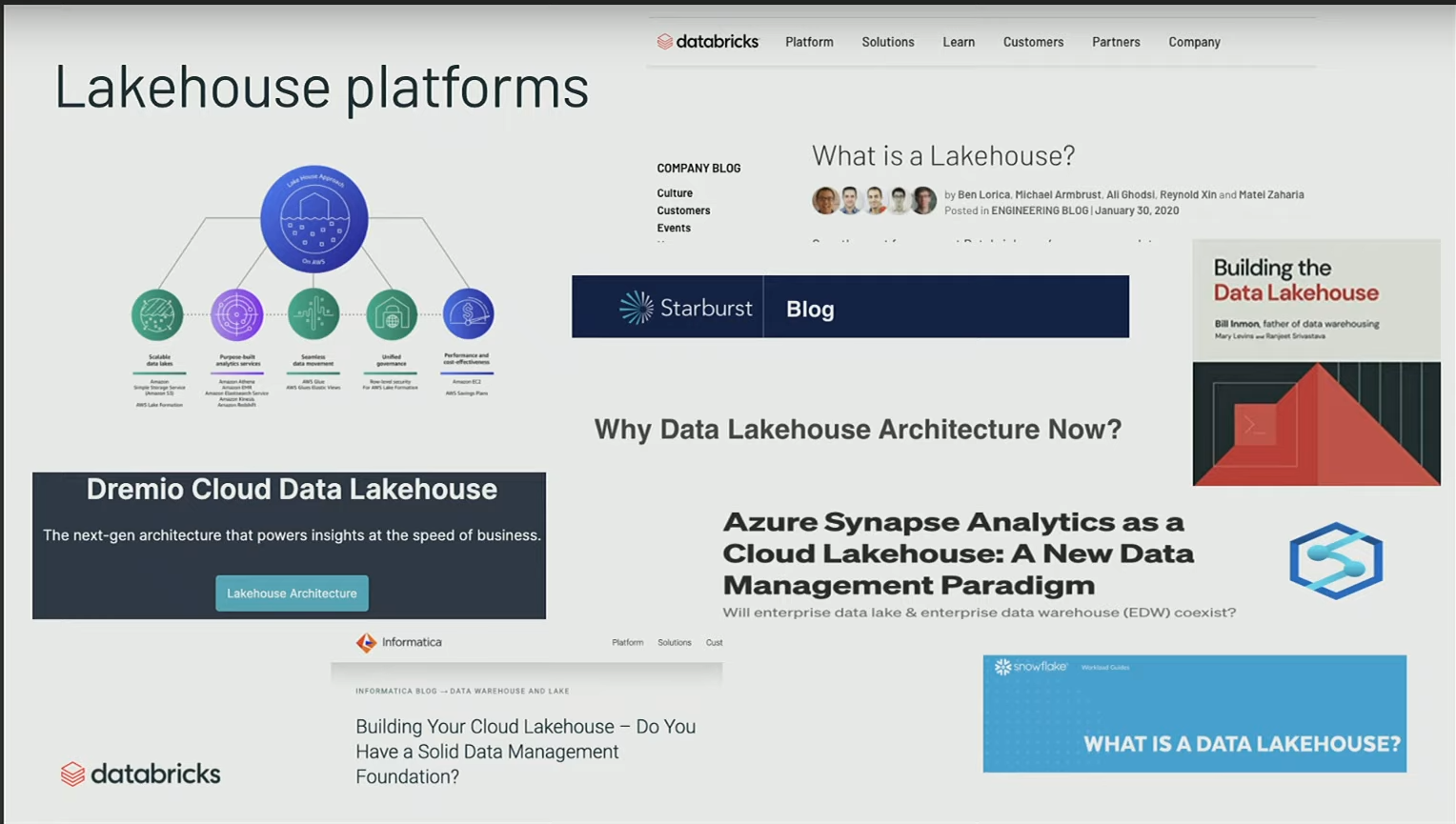
Task: Select the Scalable data lakes icon
Action: point(157,314)
